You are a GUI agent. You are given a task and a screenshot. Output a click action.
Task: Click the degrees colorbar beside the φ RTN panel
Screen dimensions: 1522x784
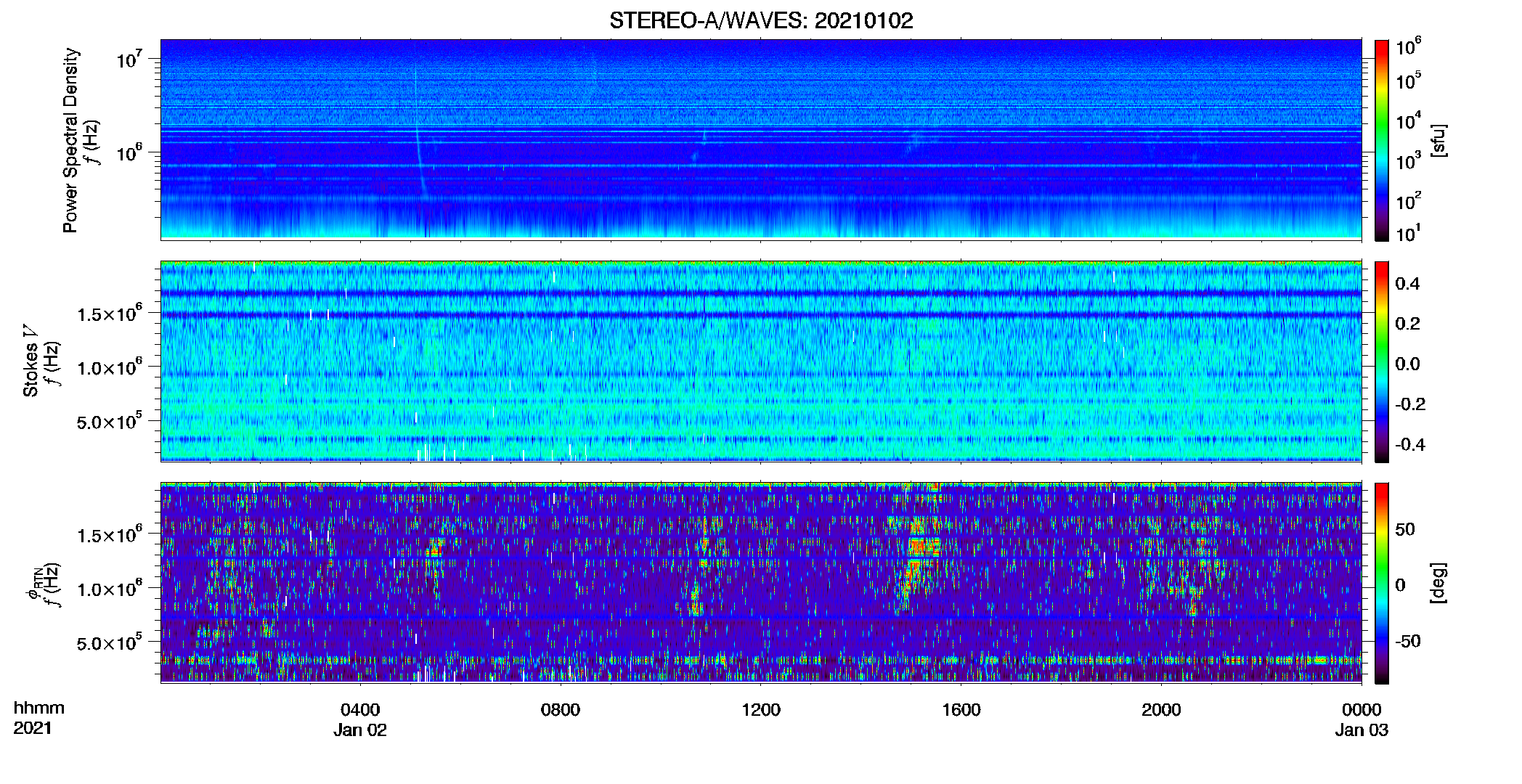tap(1382, 583)
